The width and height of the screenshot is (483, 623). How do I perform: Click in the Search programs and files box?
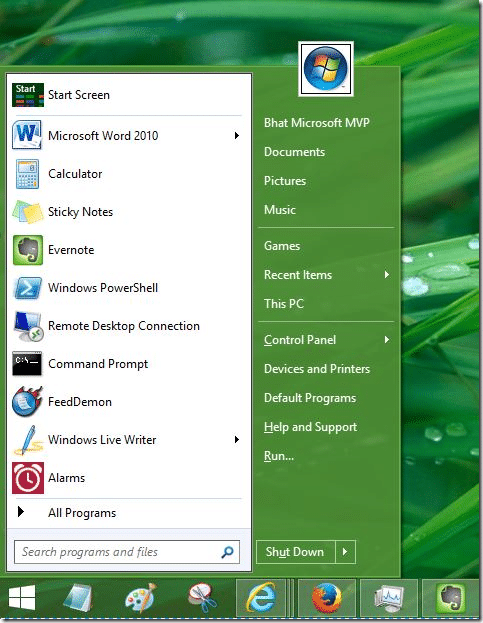127,552
